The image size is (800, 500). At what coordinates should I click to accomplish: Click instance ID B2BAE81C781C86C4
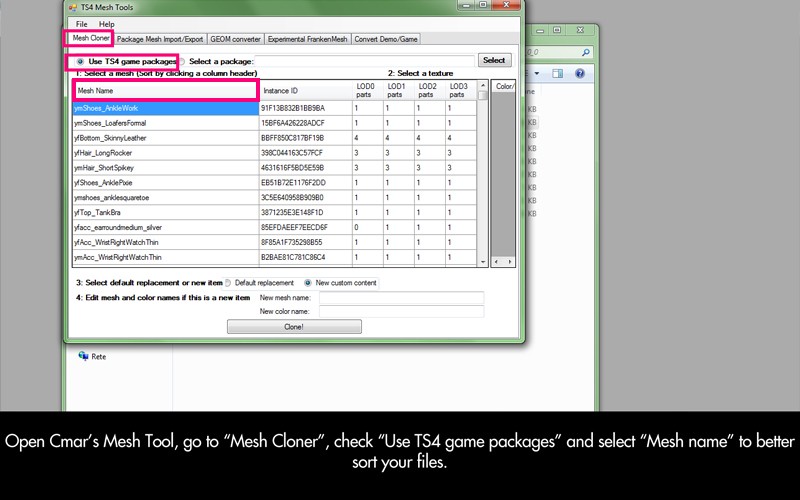[x=293, y=257]
